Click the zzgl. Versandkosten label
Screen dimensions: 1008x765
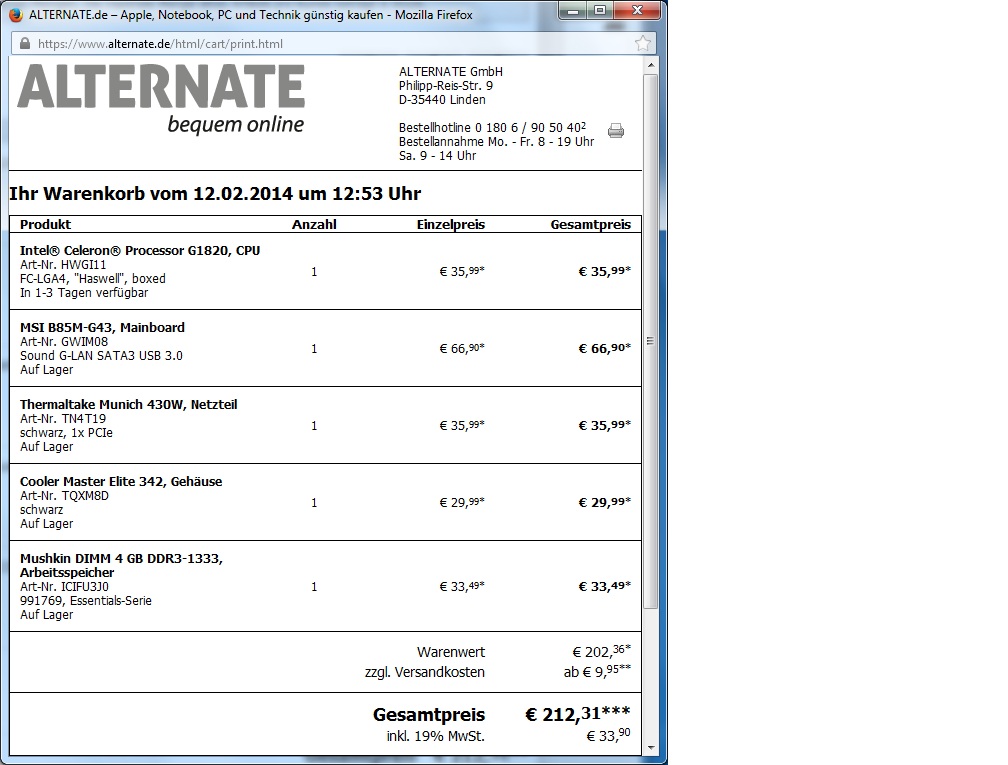(425, 672)
